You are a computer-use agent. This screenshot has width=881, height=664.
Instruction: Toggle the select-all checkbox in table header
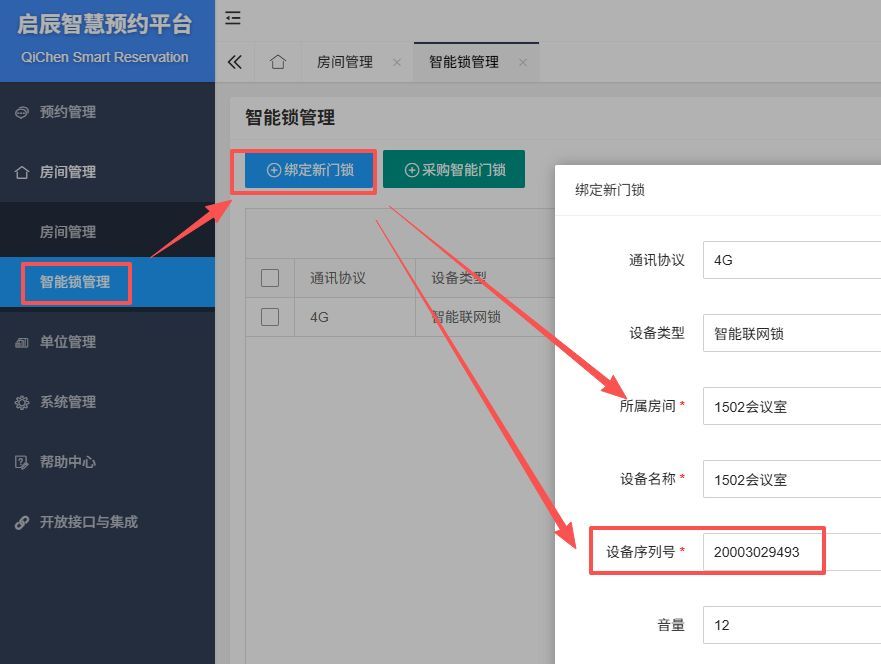[x=270, y=278]
